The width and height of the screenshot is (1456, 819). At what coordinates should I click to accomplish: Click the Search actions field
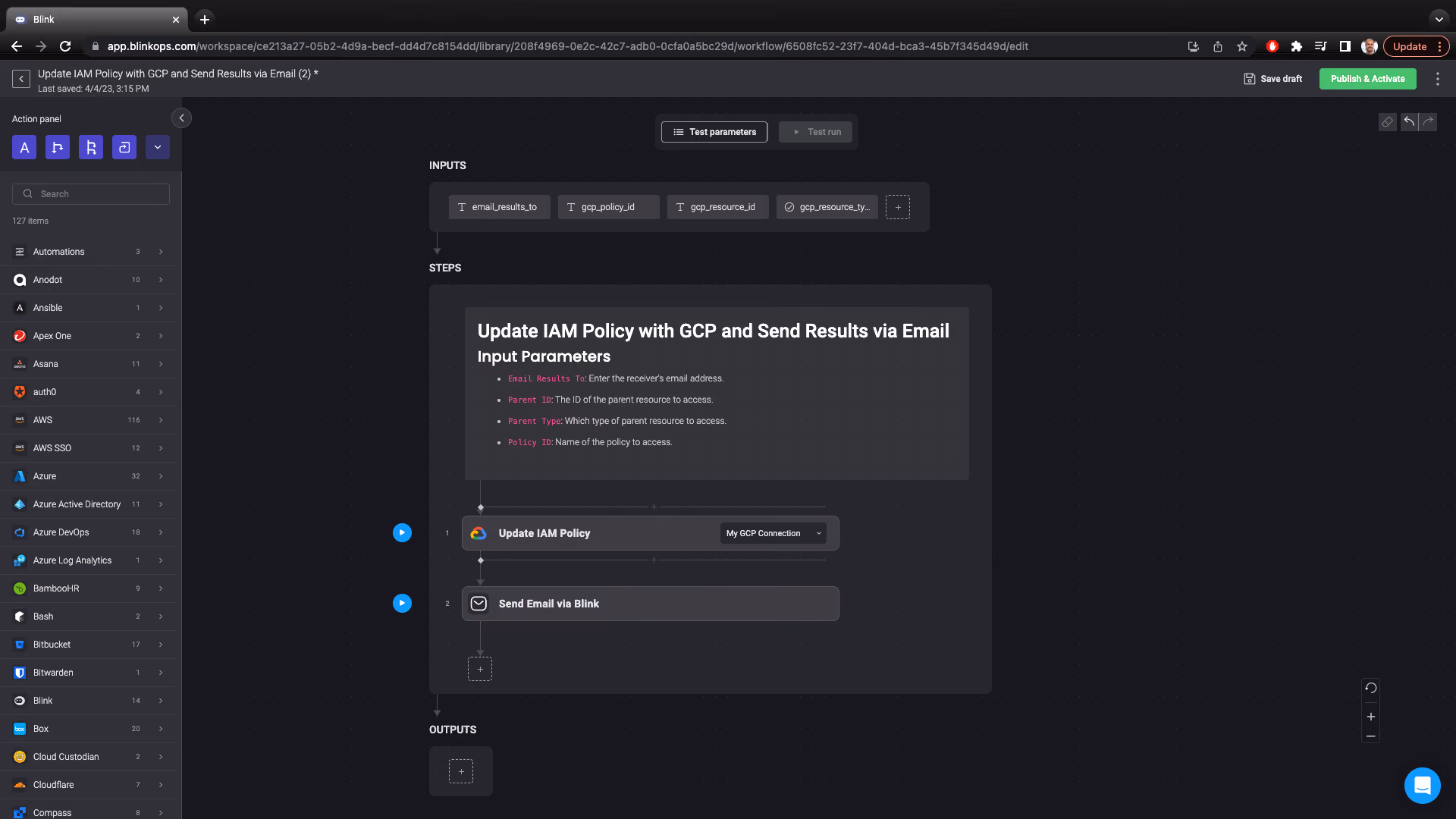91,194
